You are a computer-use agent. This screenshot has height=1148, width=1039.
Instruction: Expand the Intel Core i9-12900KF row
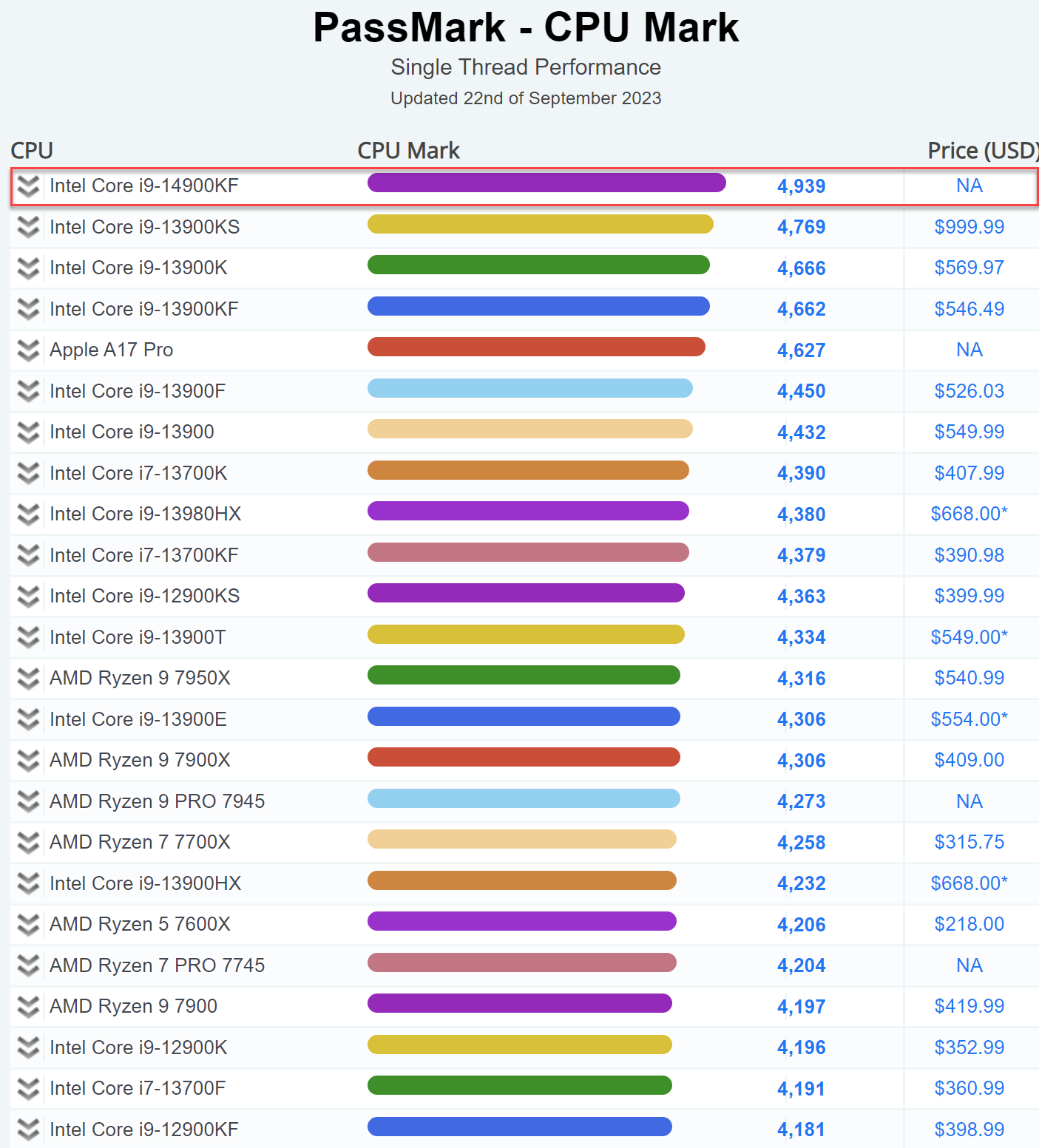pyautogui.click(x=28, y=1130)
